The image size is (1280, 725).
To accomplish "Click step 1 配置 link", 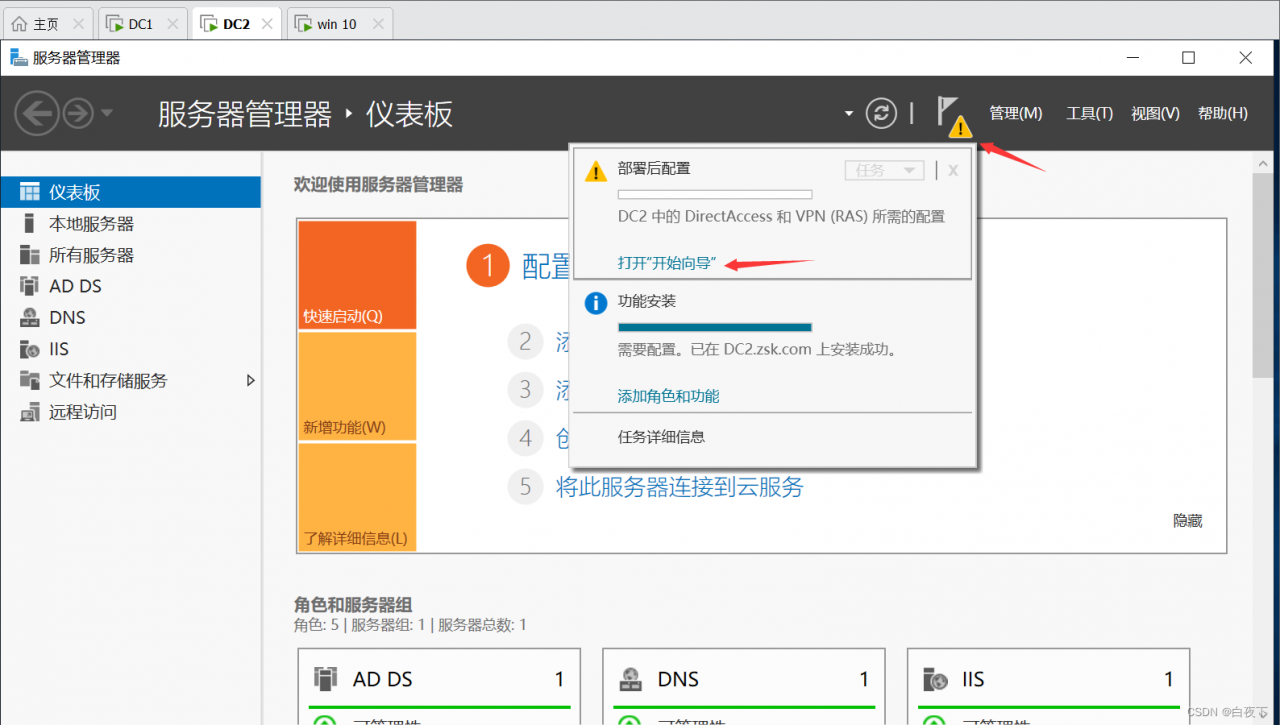I will tap(546, 266).
